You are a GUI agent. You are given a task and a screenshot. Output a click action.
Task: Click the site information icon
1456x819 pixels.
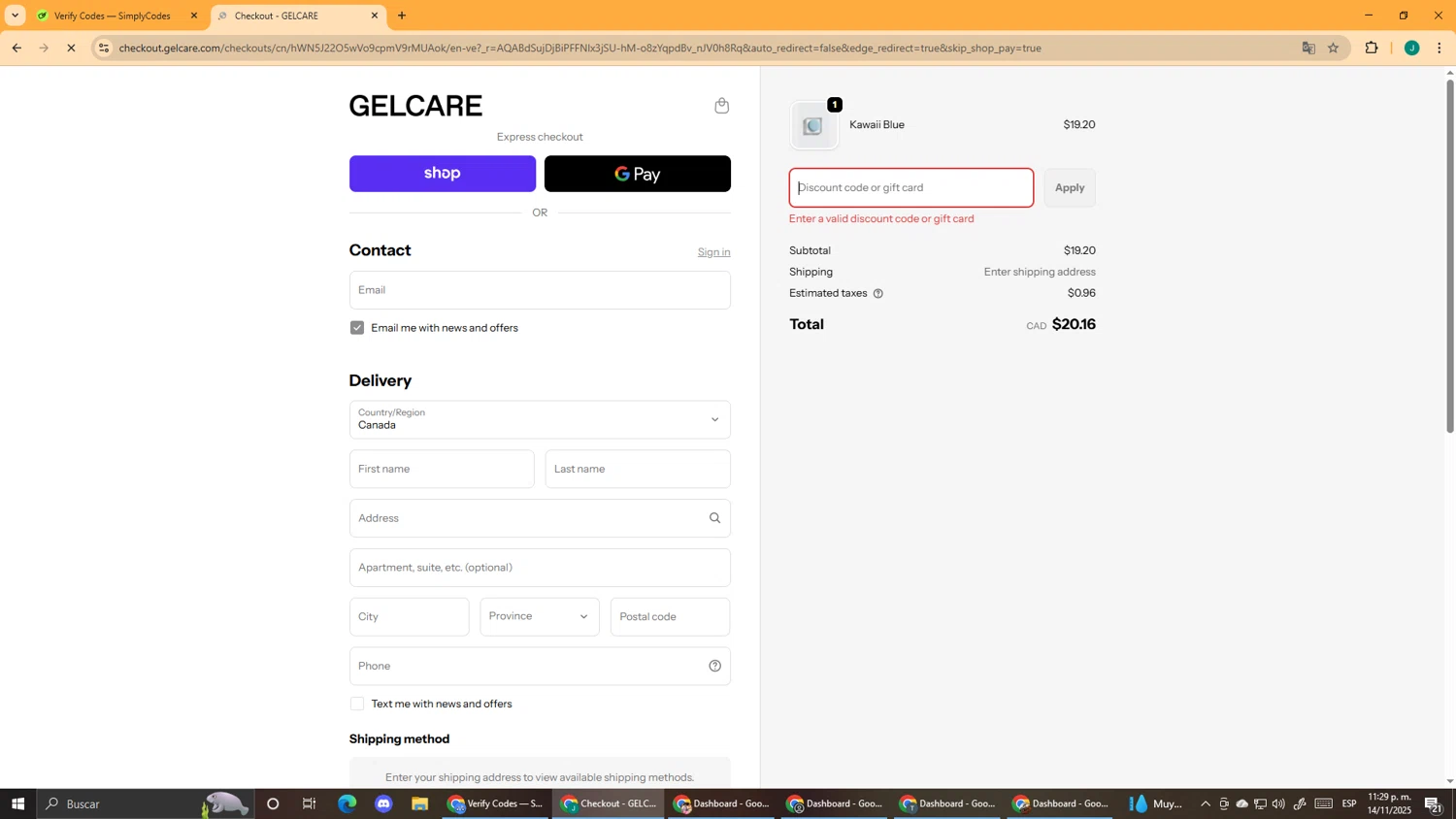point(104,48)
